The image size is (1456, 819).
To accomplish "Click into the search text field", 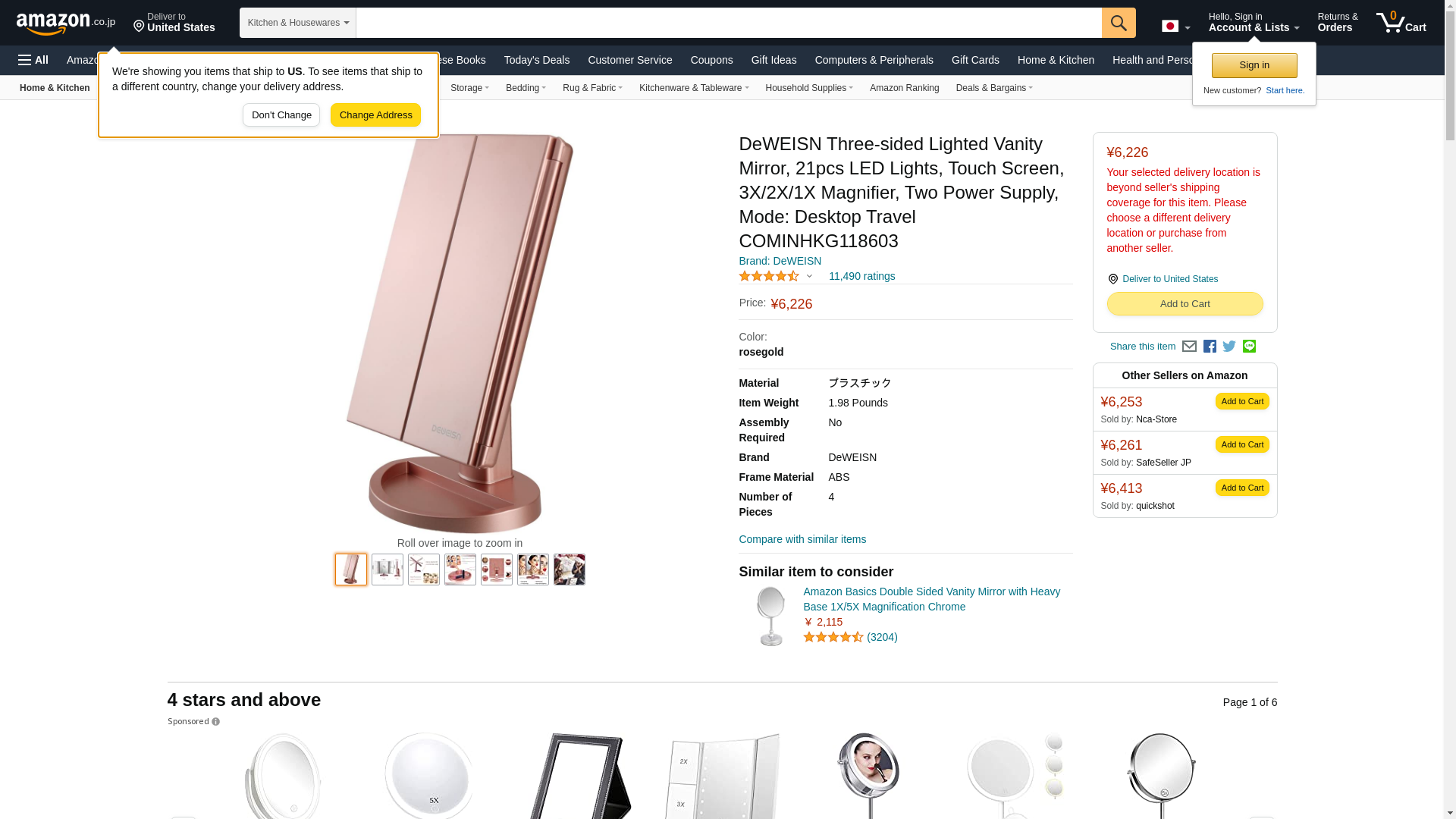I will pyautogui.click(x=729, y=23).
